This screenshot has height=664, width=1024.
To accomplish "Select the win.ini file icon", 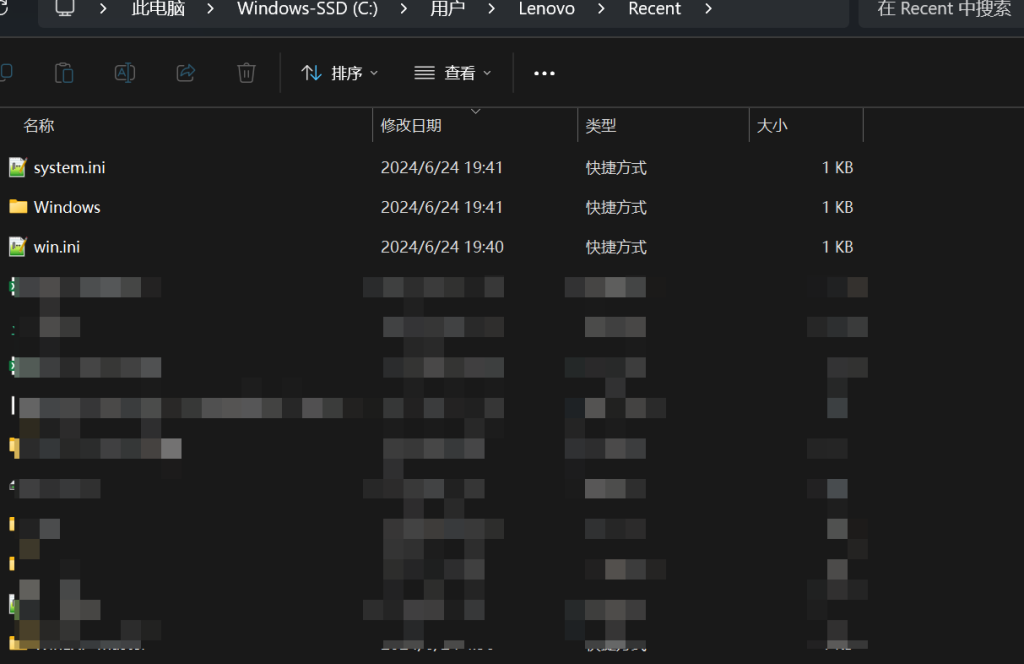I will pyautogui.click(x=17, y=246).
